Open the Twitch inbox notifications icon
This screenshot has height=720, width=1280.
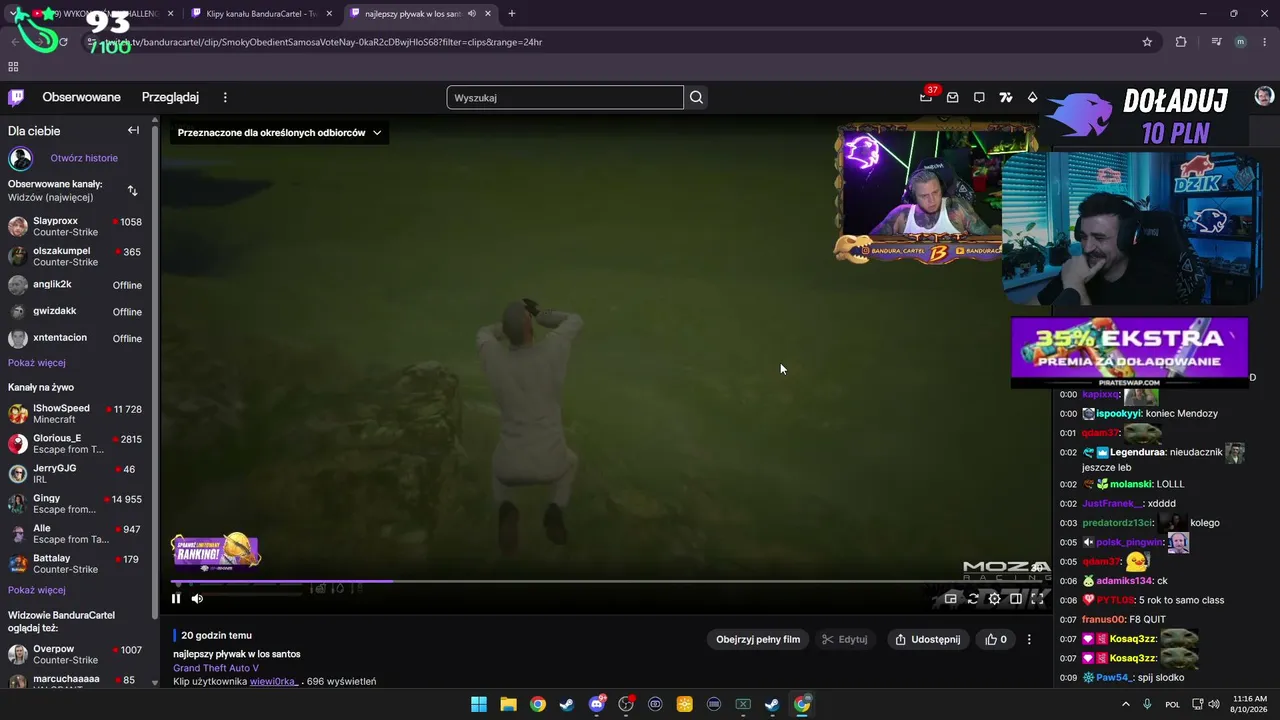pos(952,97)
